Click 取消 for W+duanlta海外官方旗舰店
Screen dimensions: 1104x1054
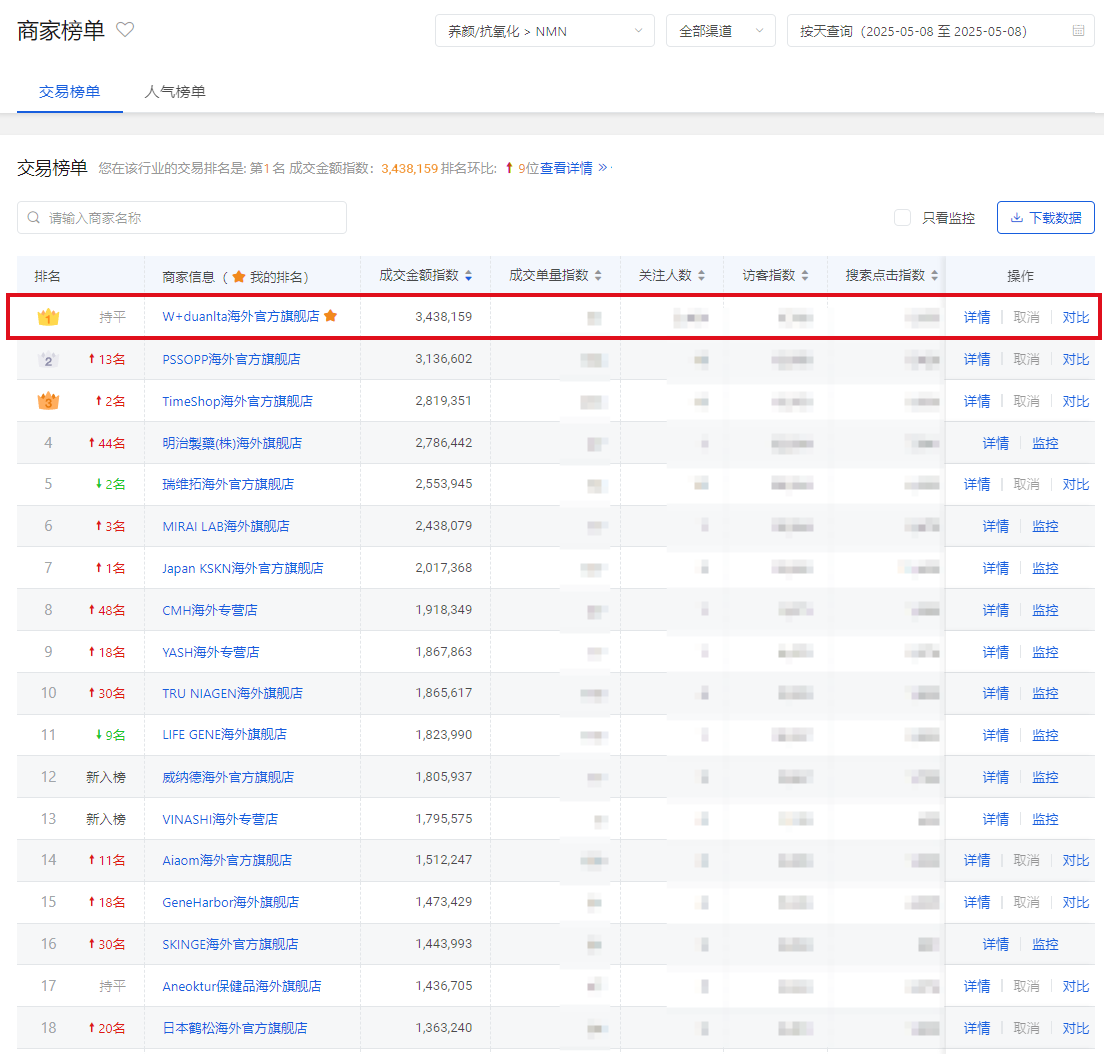click(x=1027, y=318)
